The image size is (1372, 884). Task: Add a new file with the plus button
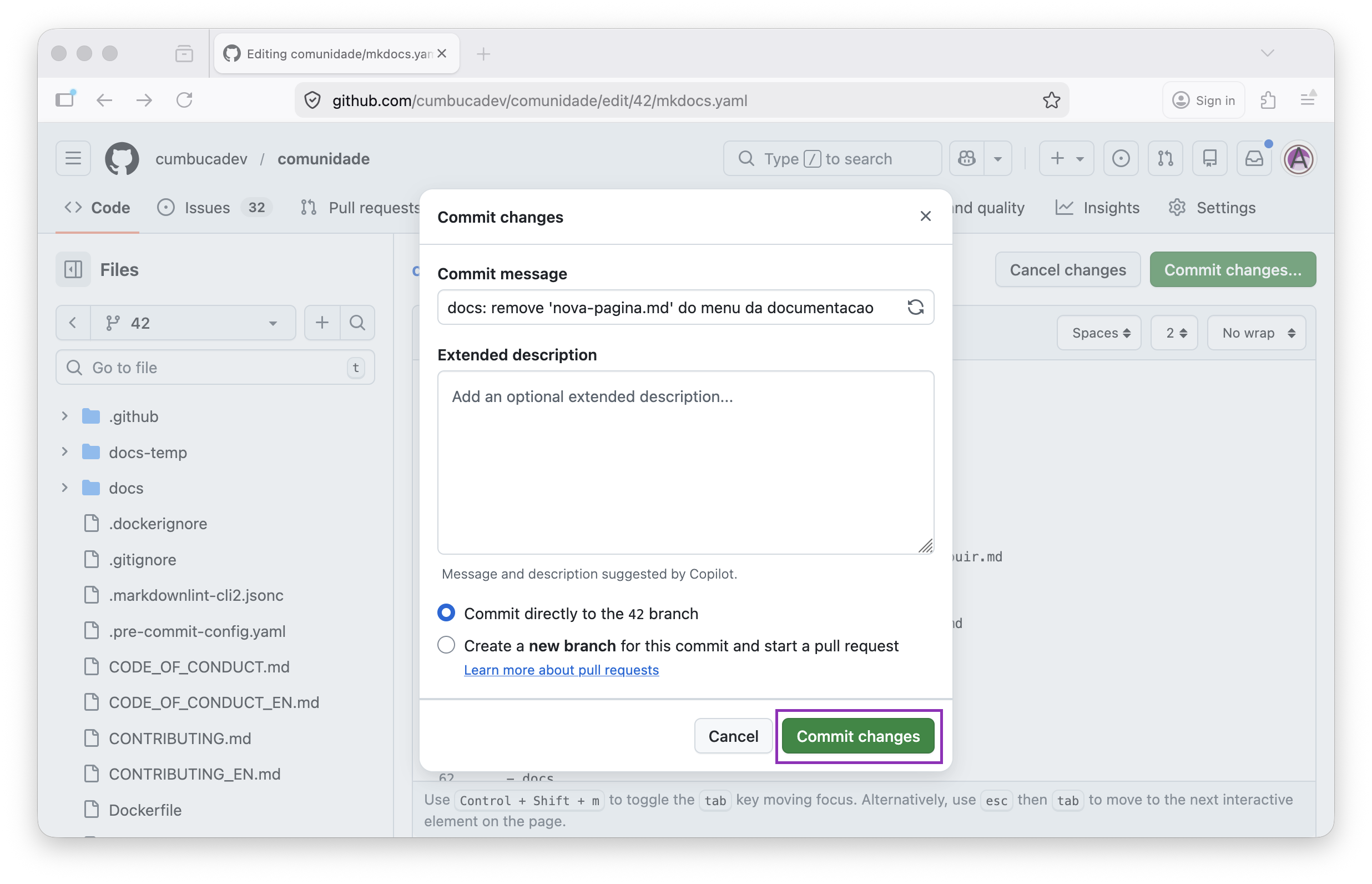click(x=322, y=323)
